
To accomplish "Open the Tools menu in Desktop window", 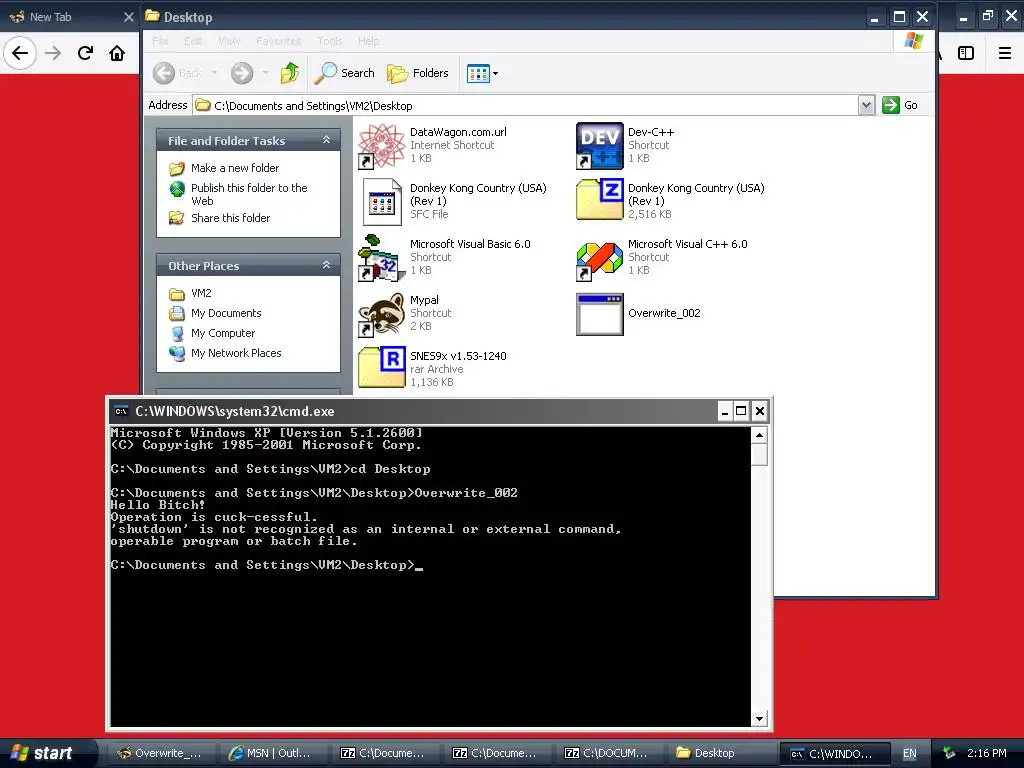I will (x=330, y=41).
